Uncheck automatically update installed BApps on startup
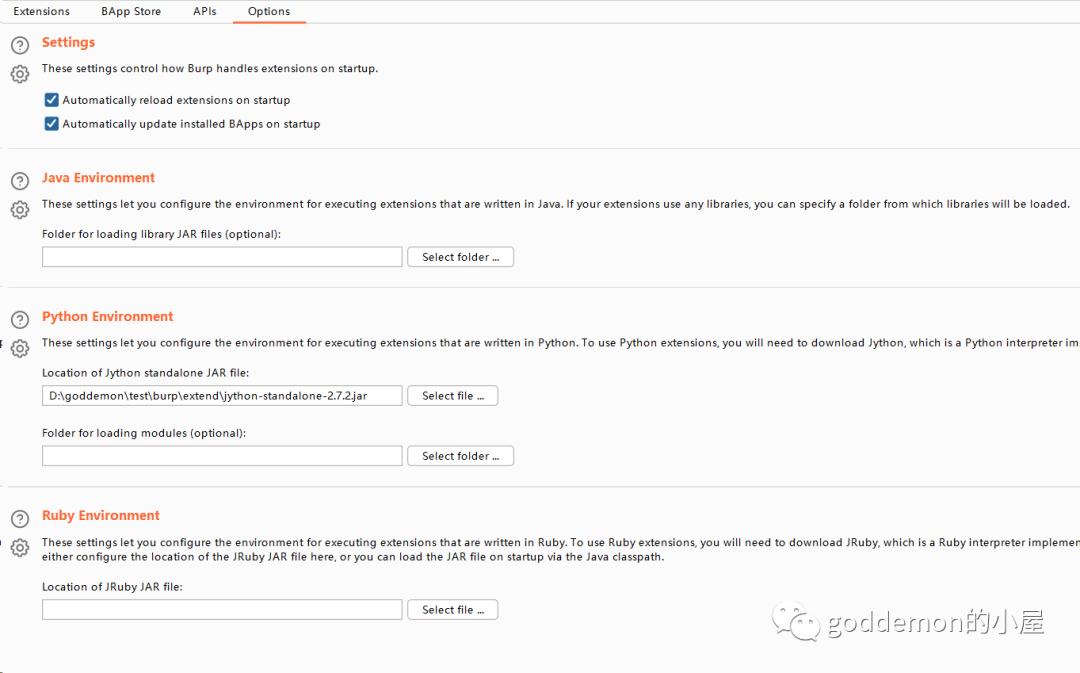Image resolution: width=1080 pixels, height=673 pixels. coord(52,124)
